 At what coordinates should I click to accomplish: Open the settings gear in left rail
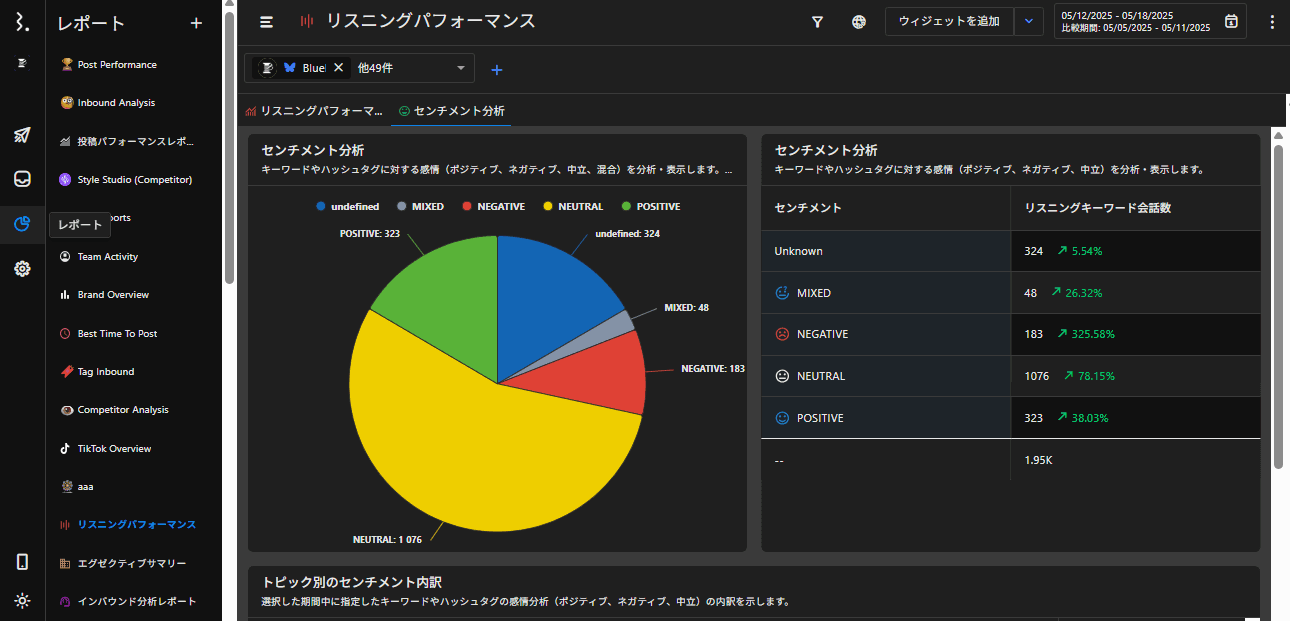(22, 268)
